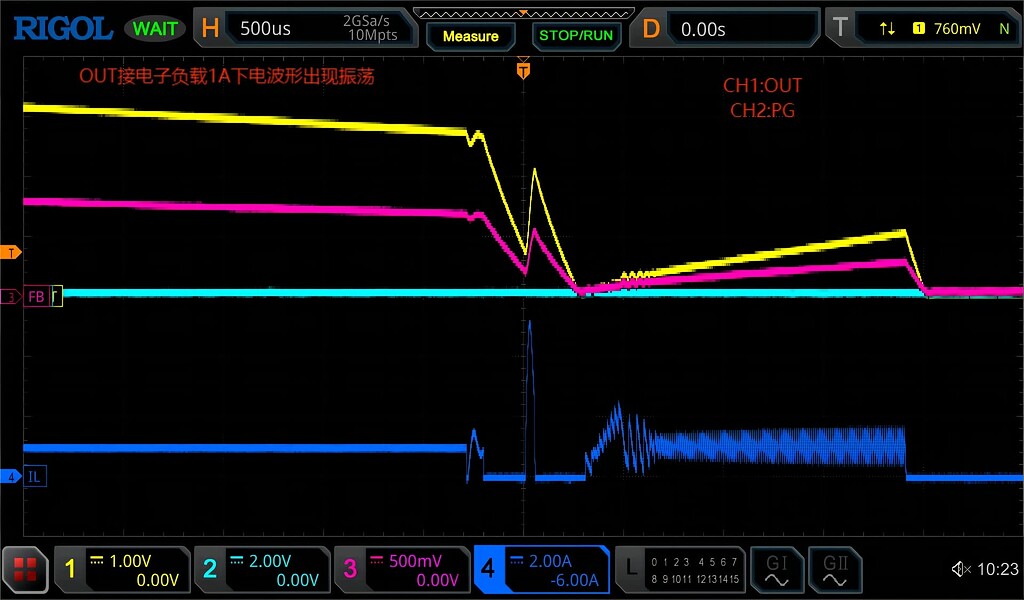This screenshot has height=600, width=1024.
Task: Mute sound via the speaker icon
Action: [x=960, y=570]
